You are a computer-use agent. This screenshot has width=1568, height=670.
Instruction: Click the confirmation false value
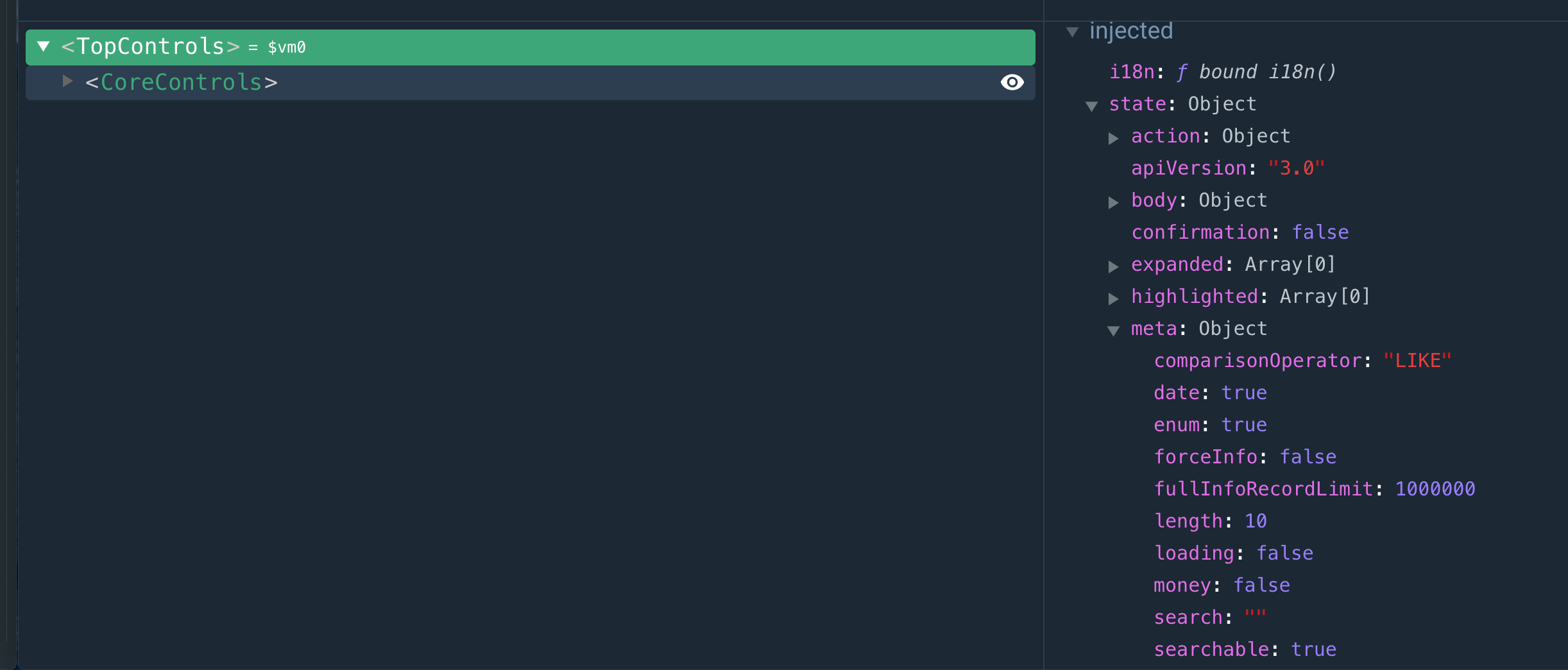pyautogui.click(x=1320, y=232)
